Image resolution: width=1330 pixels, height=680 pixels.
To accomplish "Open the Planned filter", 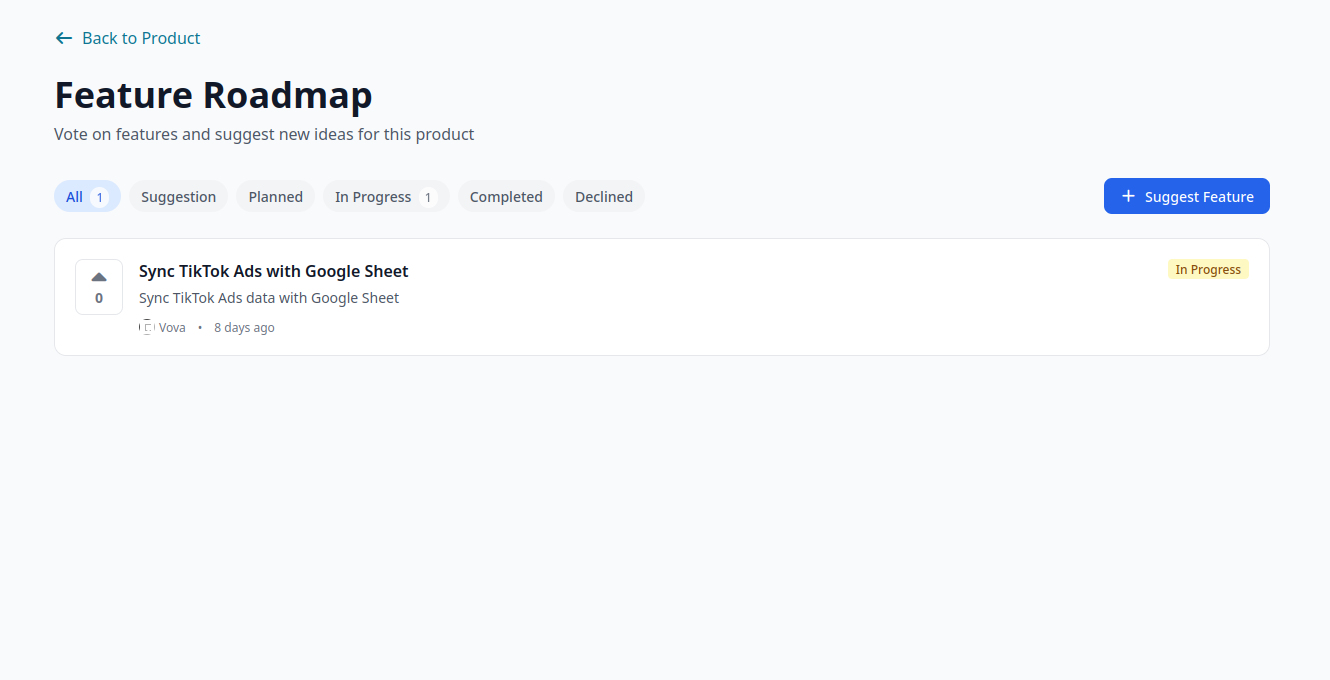I will (275, 196).
